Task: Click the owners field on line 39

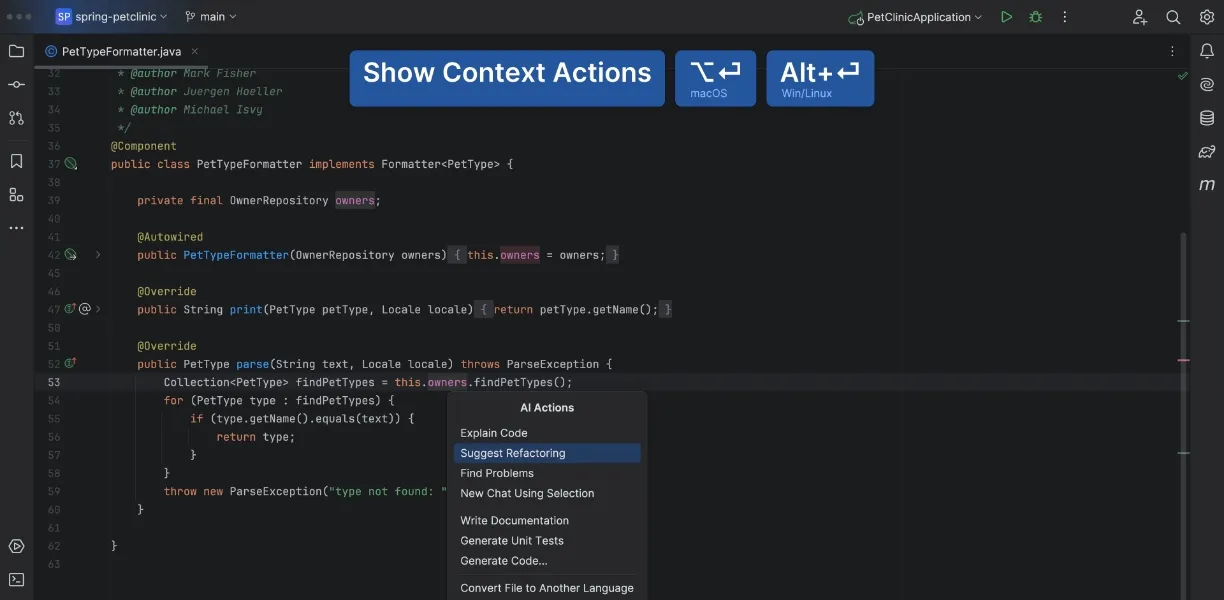Action: (355, 200)
